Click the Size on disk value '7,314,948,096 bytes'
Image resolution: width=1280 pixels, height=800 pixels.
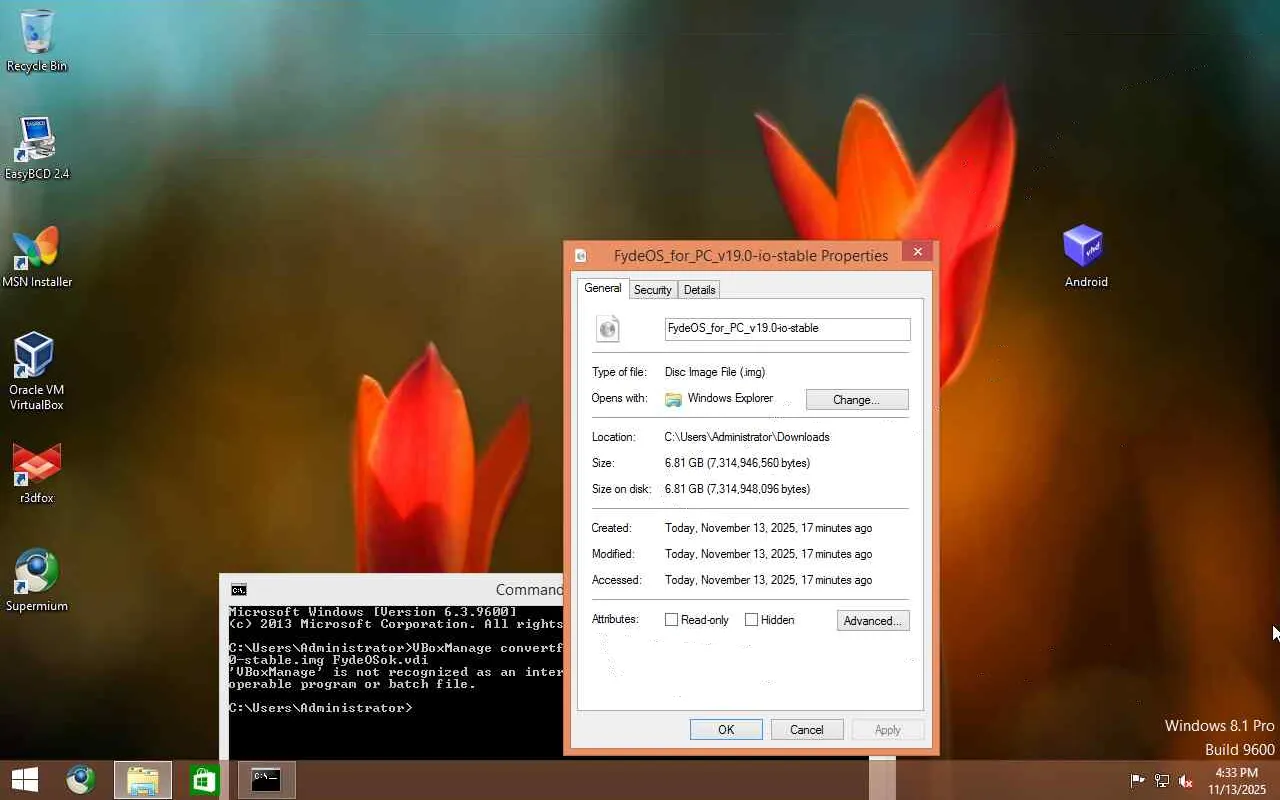(759, 489)
